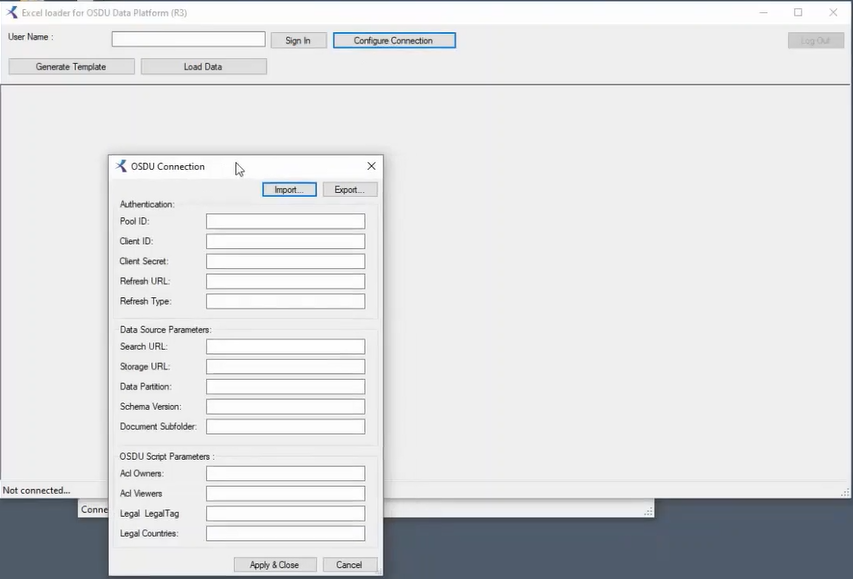
Task: Click the Sign In button
Action: [298, 40]
